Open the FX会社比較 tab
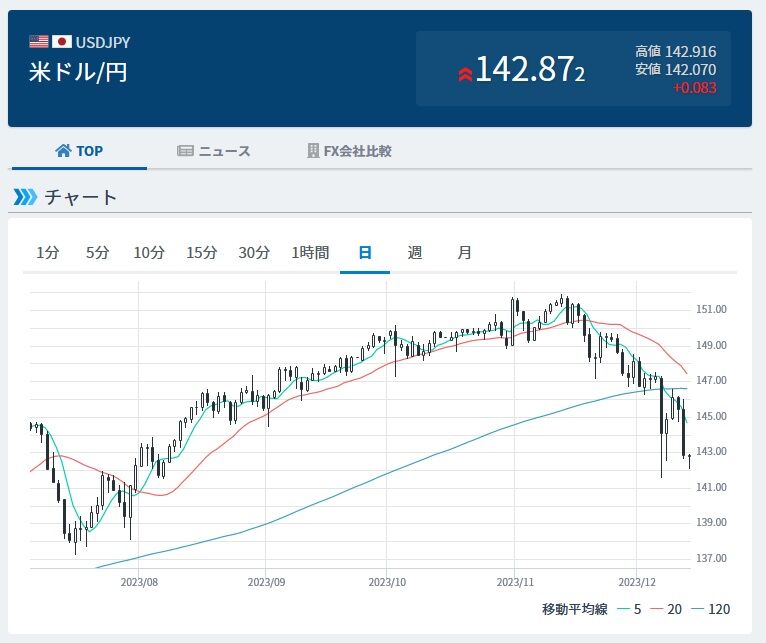The height and width of the screenshot is (643, 766). 357,151
